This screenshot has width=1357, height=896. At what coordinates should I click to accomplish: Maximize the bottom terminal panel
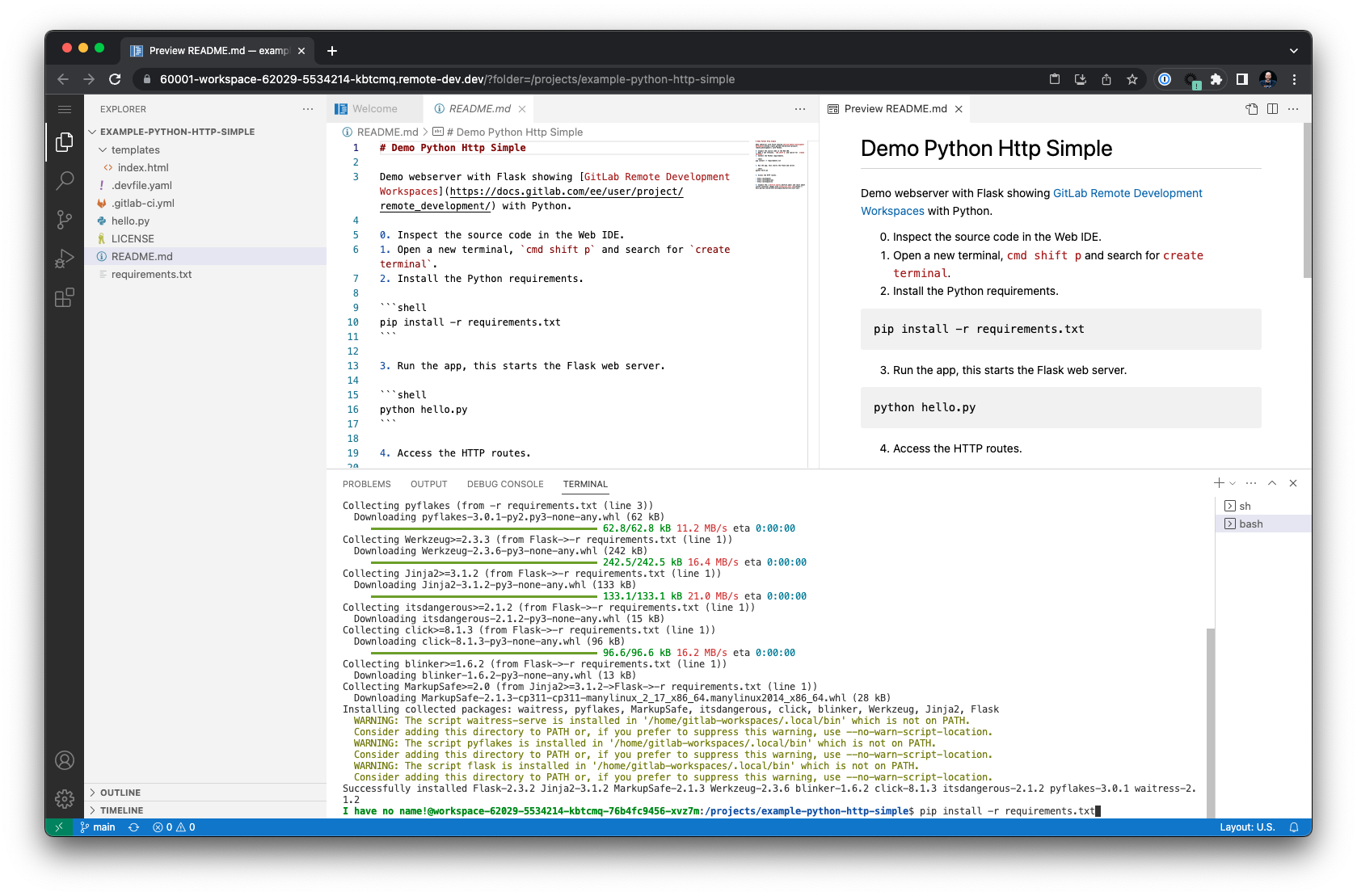point(1272,483)
